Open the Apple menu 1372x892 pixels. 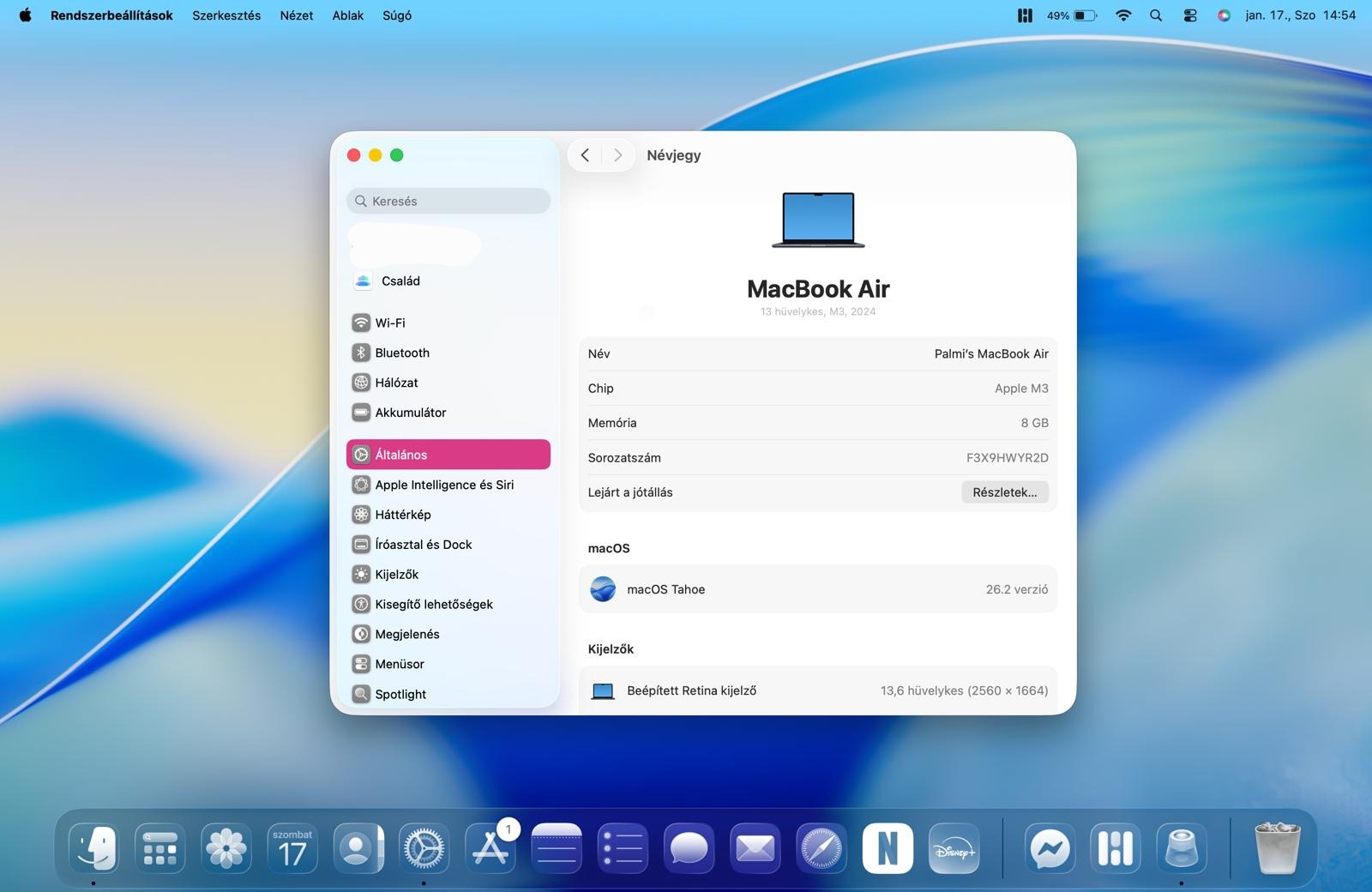(26, 15)
